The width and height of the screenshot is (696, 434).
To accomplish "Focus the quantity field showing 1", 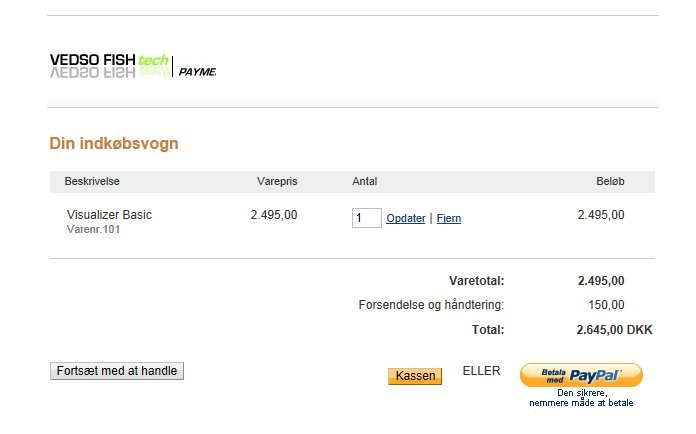I will tap(367, 218).
